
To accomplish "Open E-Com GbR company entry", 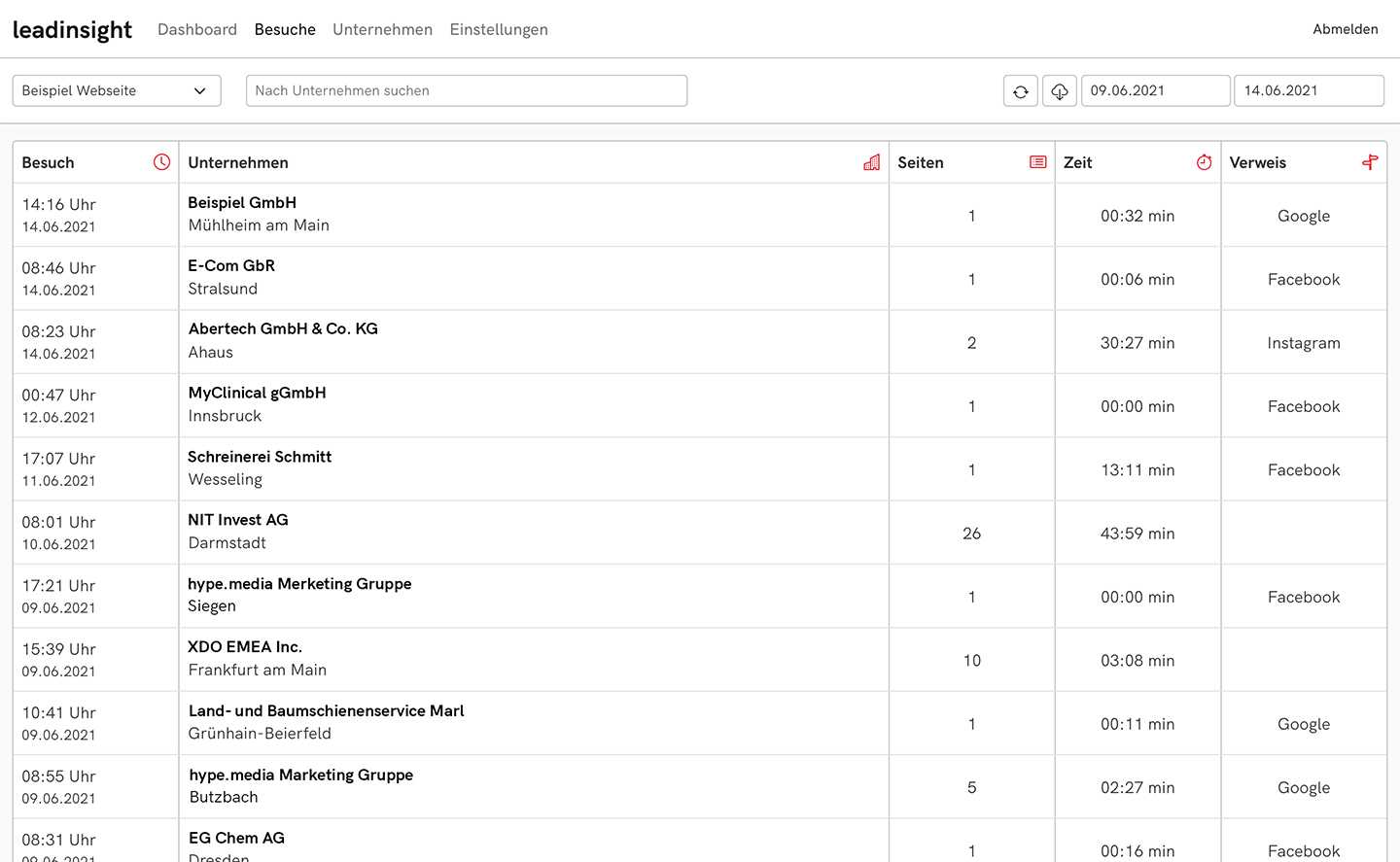I will [231, 265].
